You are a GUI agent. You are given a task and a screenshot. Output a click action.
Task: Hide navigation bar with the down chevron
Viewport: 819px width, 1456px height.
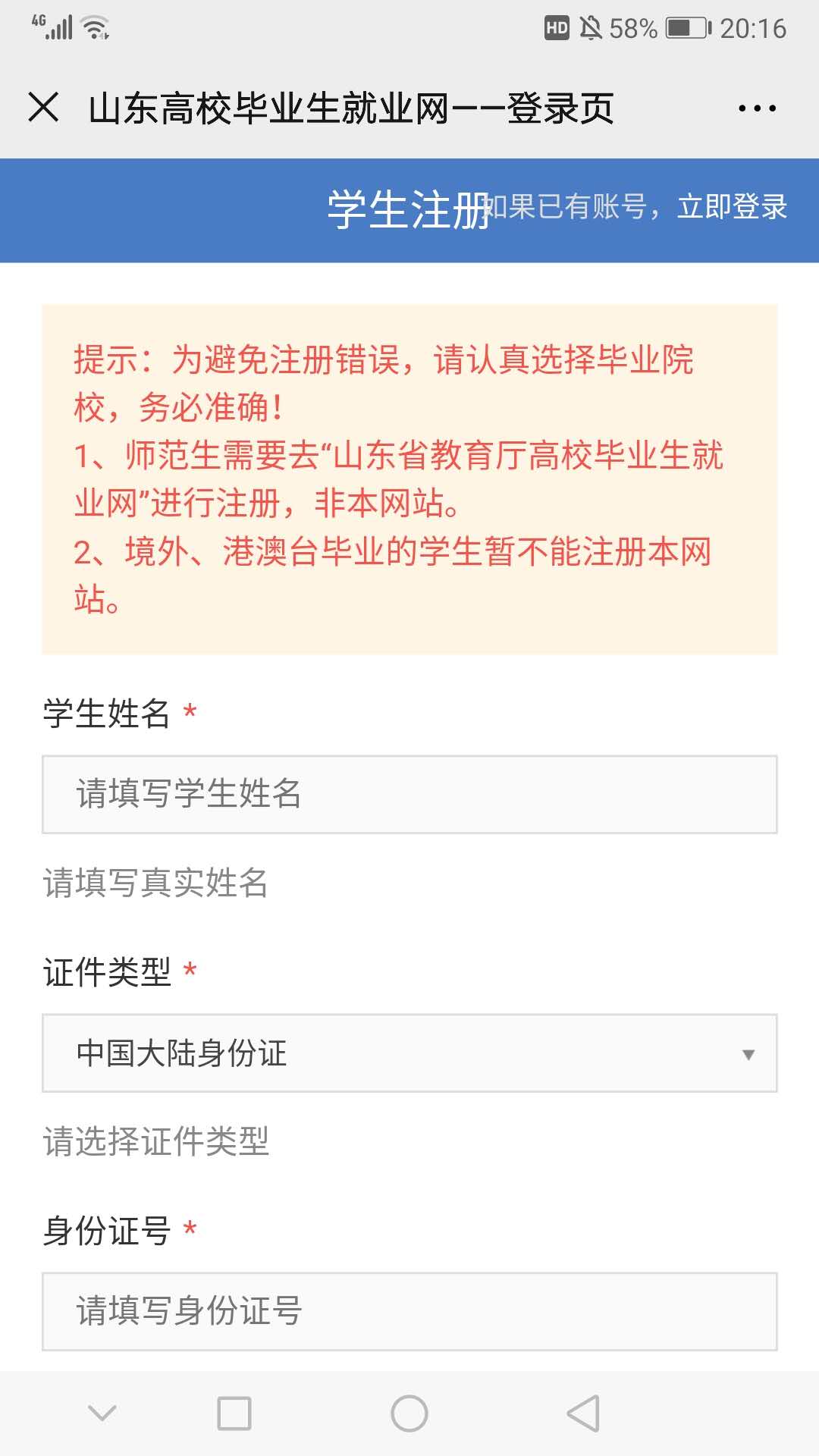[x=102, y=1414]
